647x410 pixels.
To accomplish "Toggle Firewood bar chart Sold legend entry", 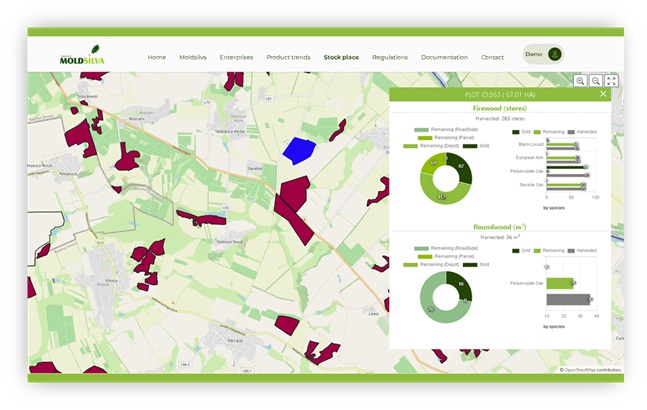I will pos(521,132).
